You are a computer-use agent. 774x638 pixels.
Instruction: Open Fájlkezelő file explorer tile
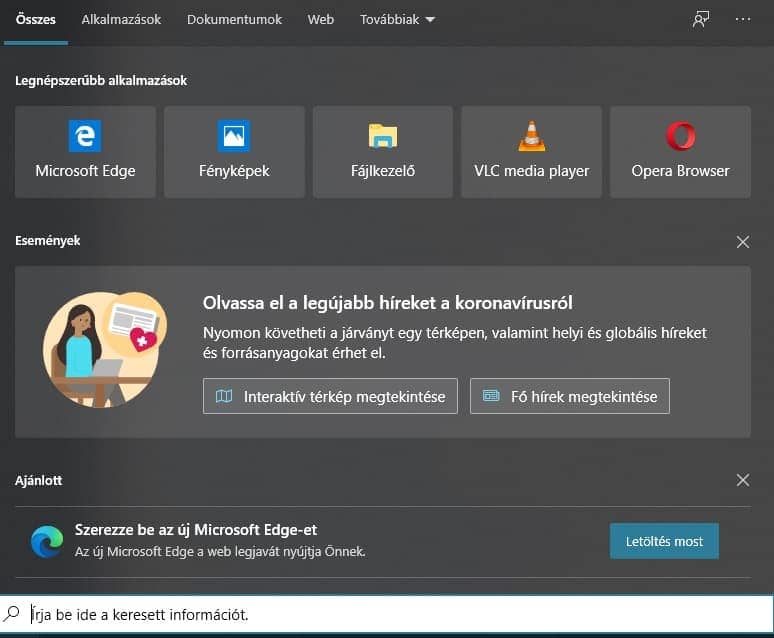382,152
